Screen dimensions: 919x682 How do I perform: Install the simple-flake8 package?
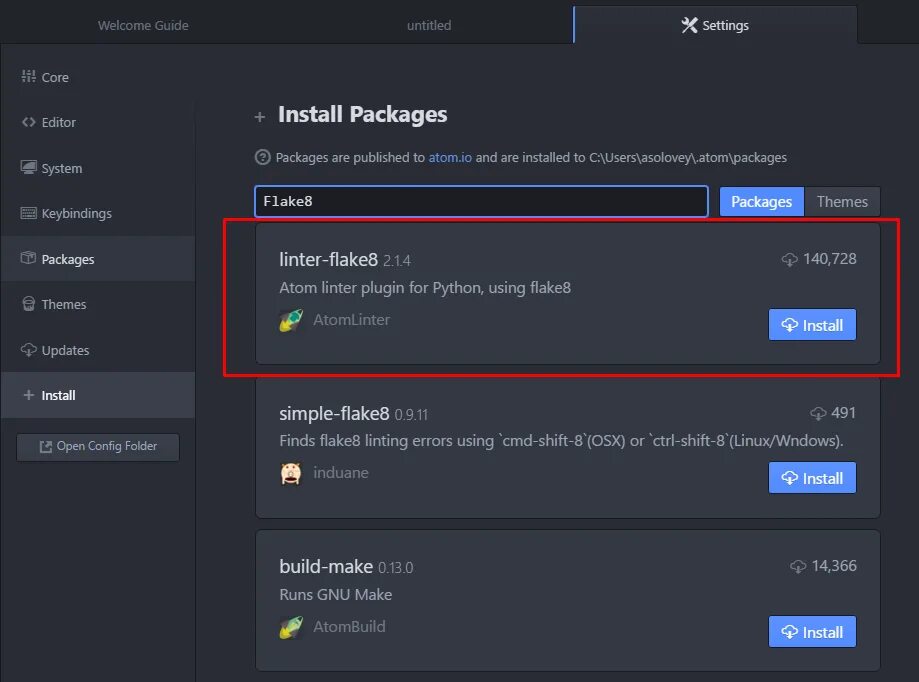pyautogui.click(x=812, y=478)
